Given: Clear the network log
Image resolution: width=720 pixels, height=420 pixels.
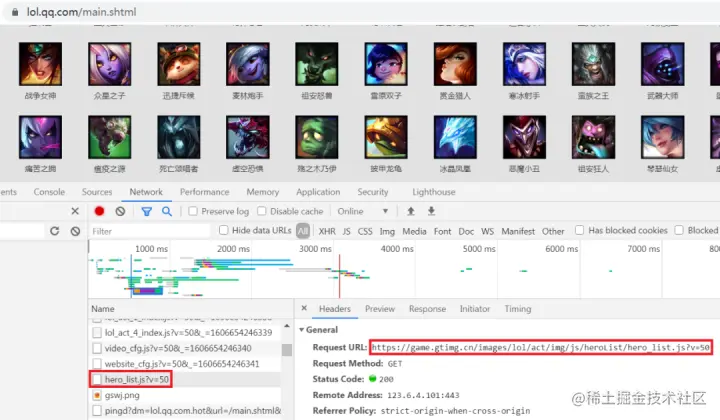Looking at the screenshot, I should point(120,211).
